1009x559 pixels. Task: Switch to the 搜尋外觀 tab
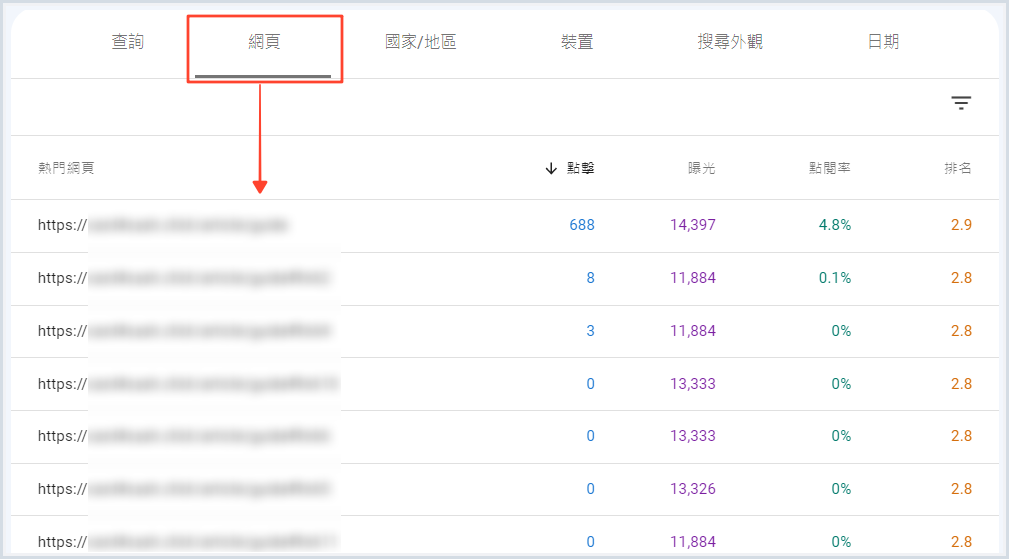(x=730, y=42)
